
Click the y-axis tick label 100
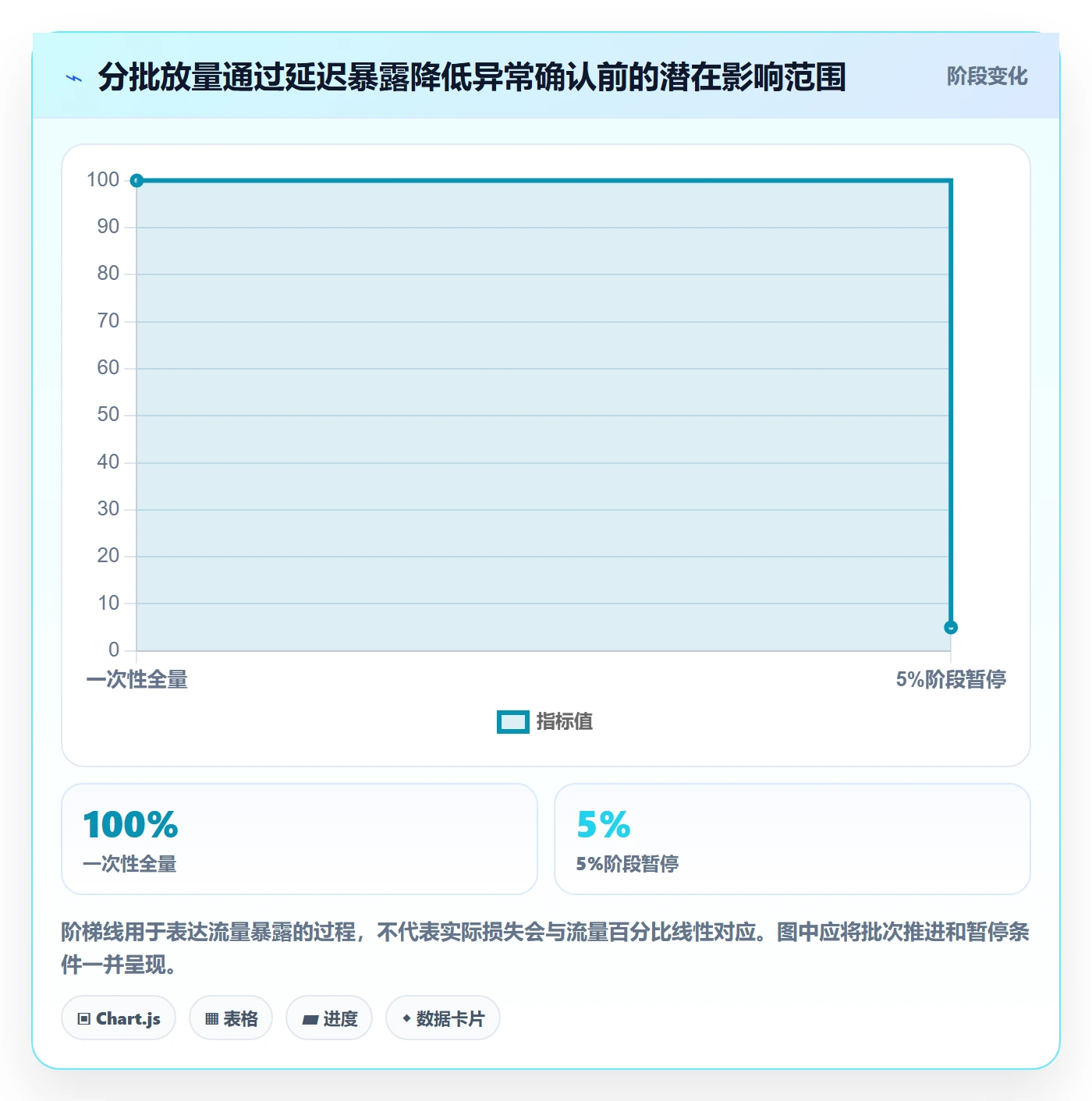click(x=103, y=180)
